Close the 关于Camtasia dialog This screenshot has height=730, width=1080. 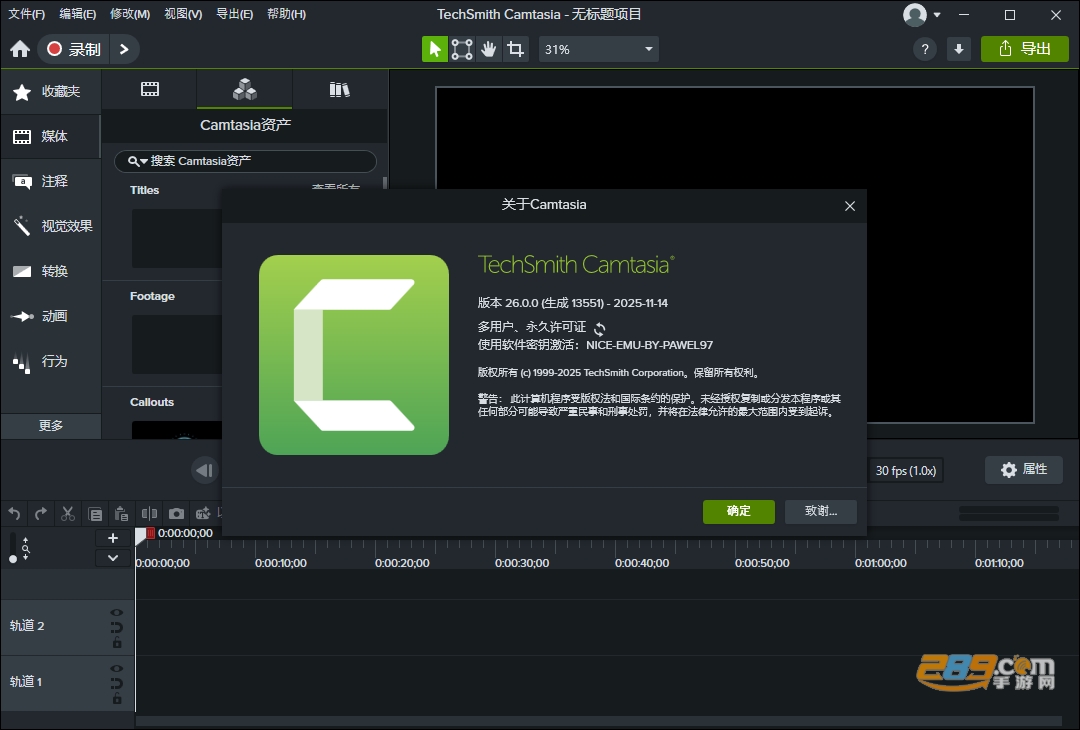pyautogui.click(x=850, y=206)
